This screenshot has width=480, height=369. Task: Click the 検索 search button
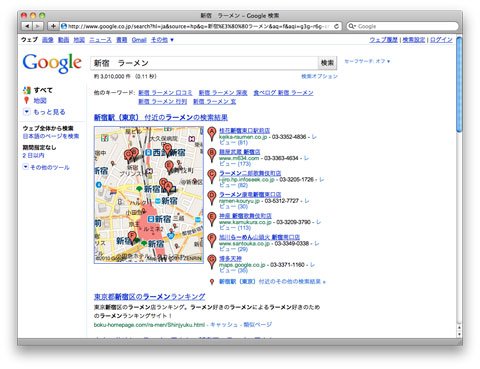(327, 63)
